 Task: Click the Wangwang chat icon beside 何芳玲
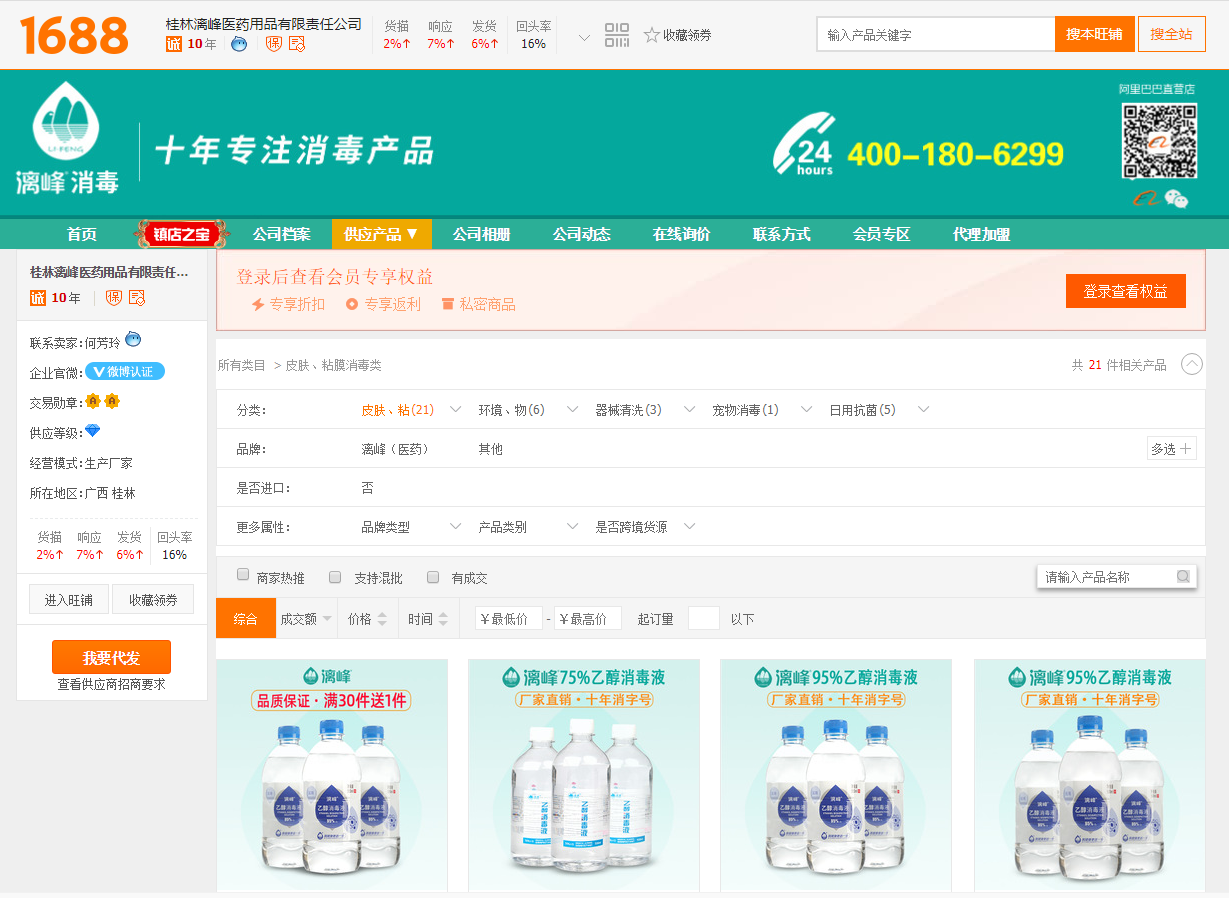click(133, 340)
